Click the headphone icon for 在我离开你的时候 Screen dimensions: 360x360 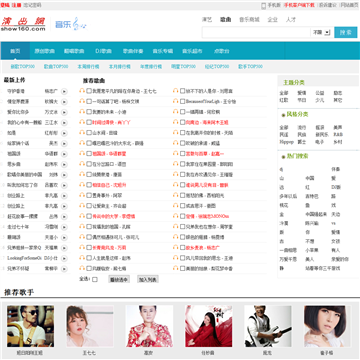click(176, 132)
